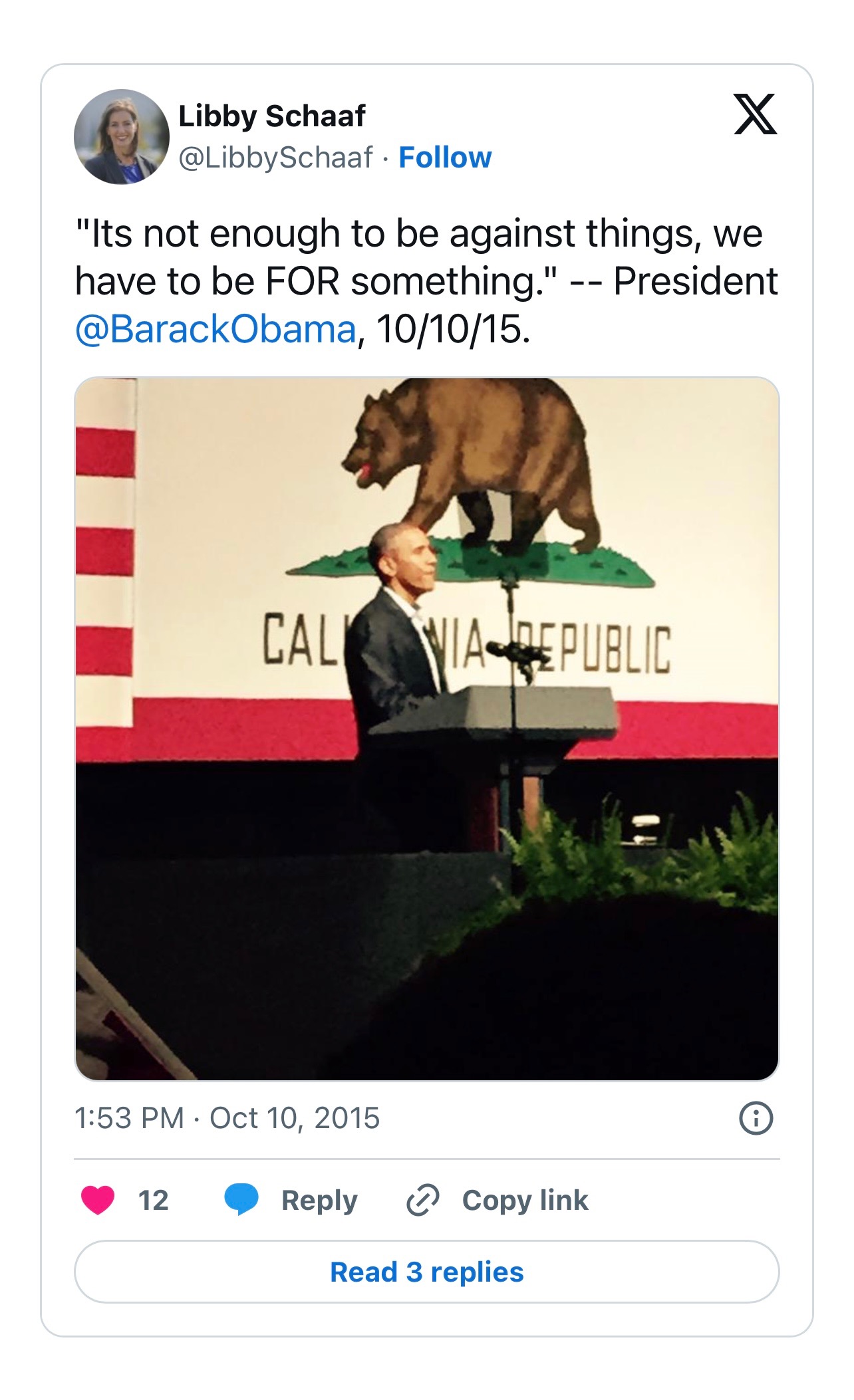Click the blue speech bubble reply icon

[241, 1199]
